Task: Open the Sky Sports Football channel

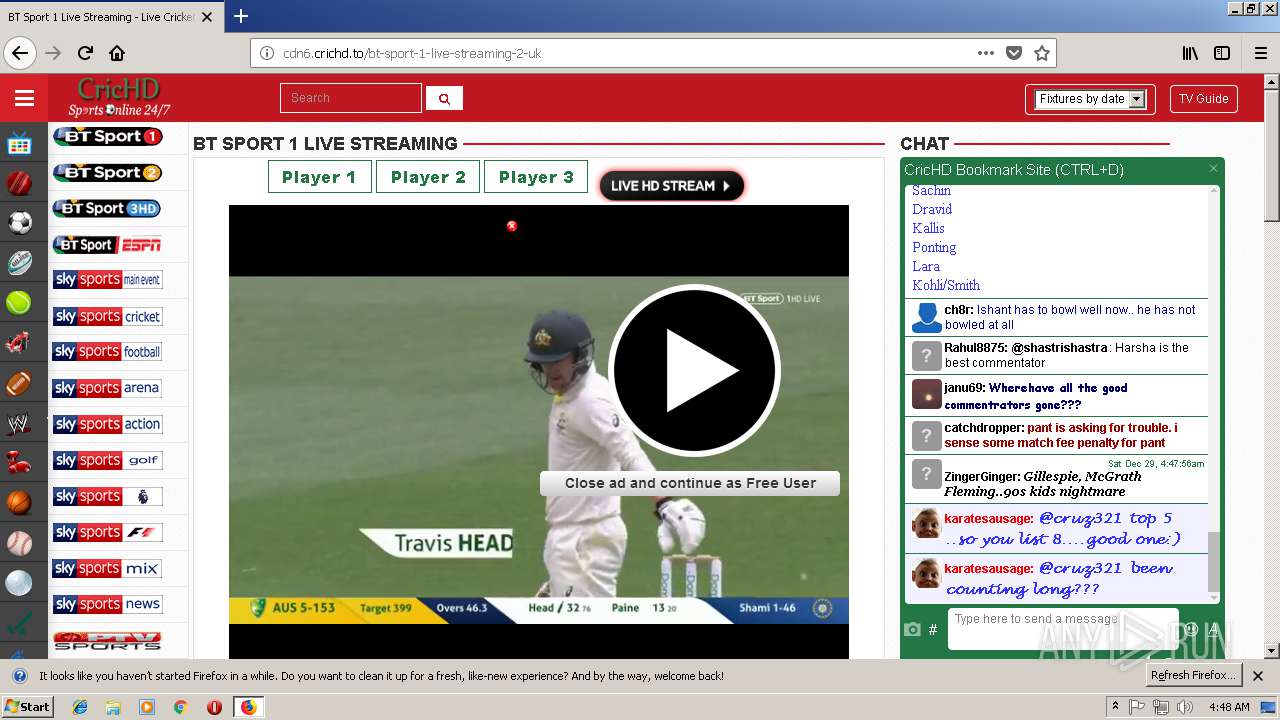Action: pos(107,352)
